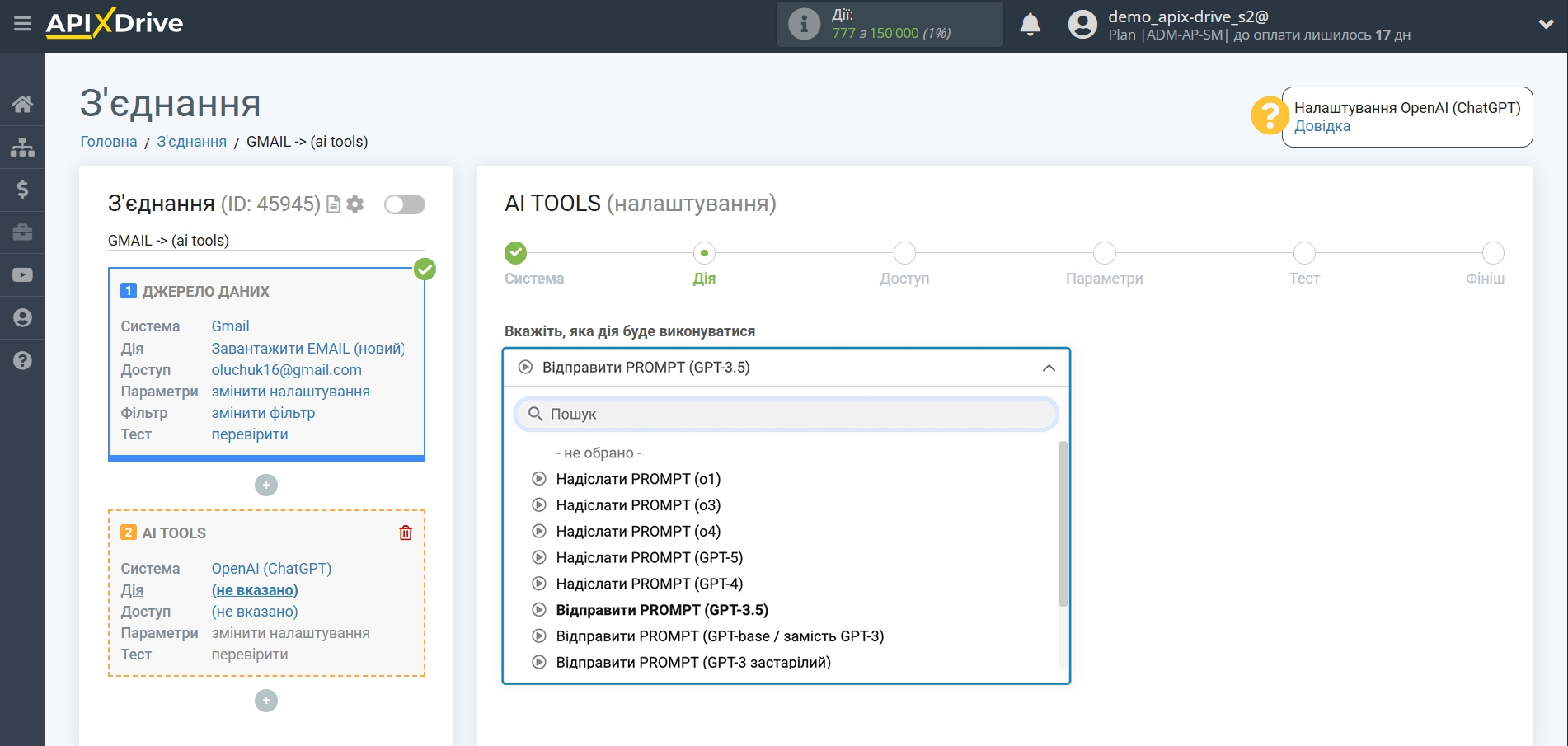
Task: Enable the connection toggle switch
Action: (404, 204)
